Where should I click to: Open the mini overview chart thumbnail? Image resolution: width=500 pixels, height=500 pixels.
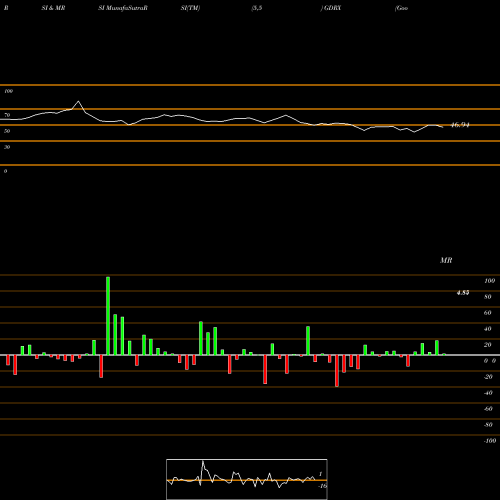(x=247, y=479)
